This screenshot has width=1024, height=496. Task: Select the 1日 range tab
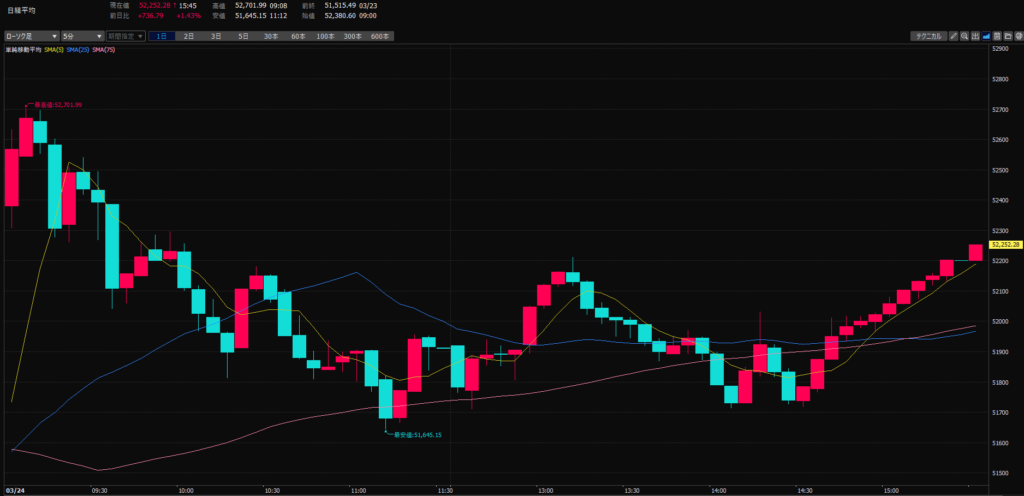pyautogui.click(x=162, y=36)
